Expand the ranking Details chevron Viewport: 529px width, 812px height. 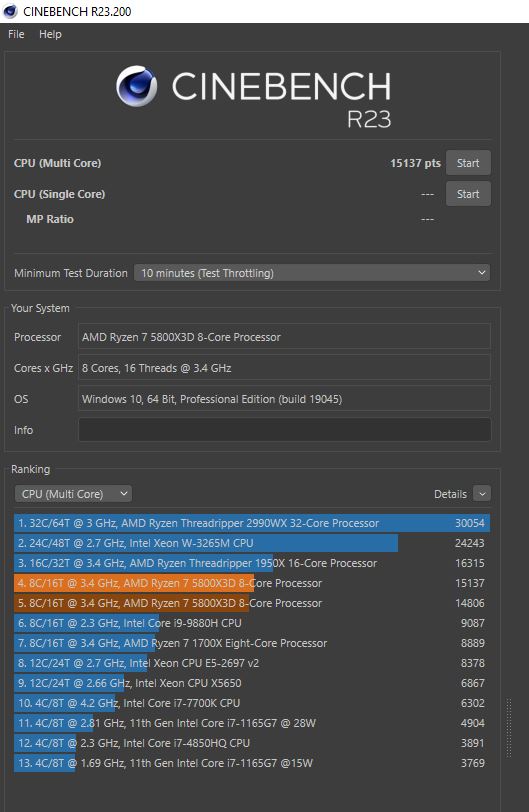(x=482, y=494)
